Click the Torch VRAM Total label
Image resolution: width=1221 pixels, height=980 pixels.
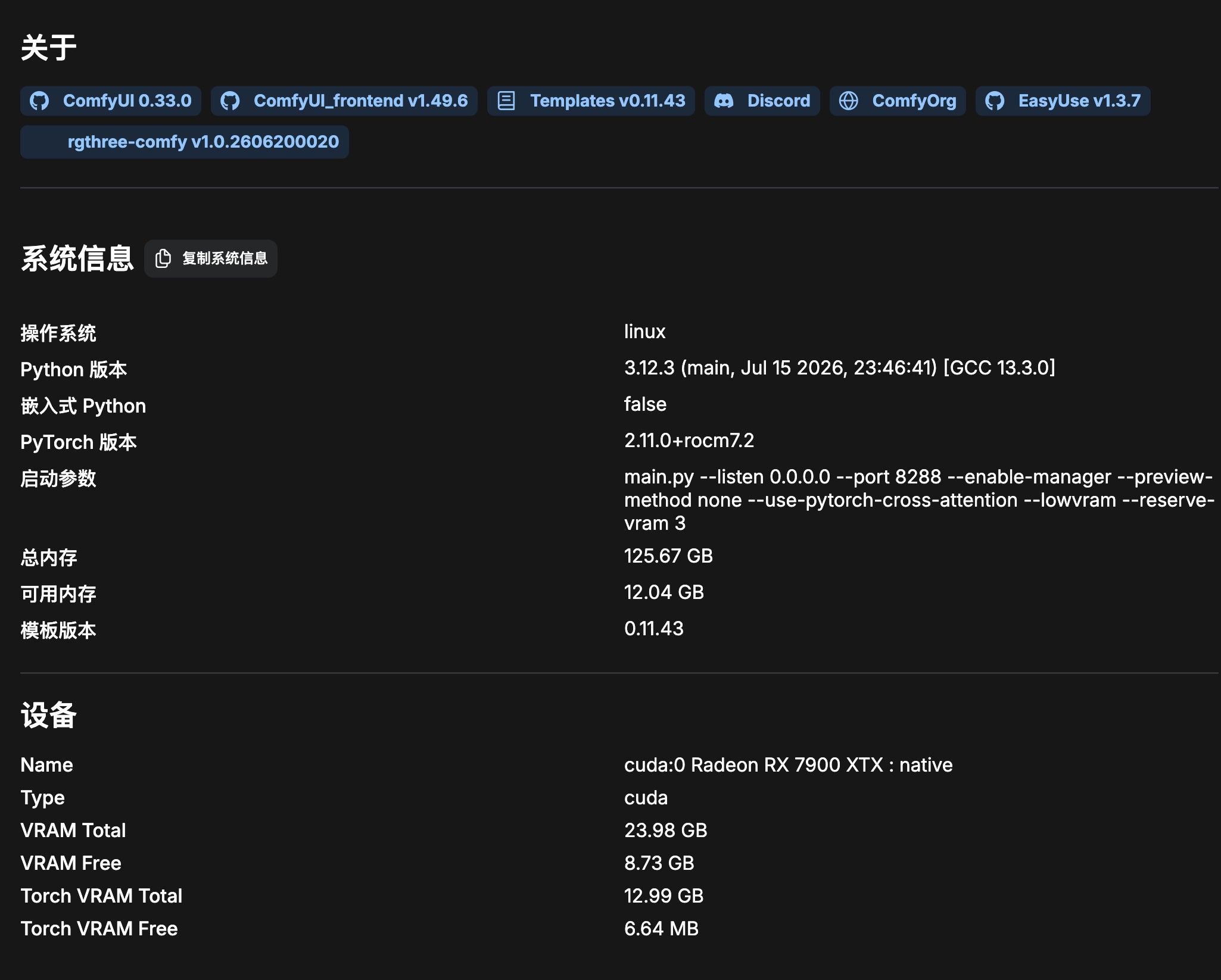(101, 896)
